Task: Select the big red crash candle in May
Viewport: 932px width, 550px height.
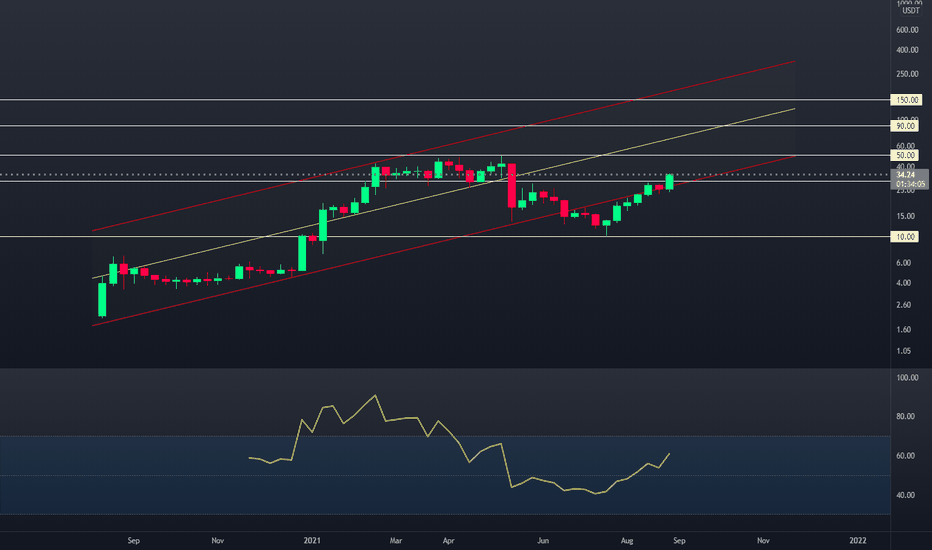Action: pyautogui.click(x=511, y=185)
